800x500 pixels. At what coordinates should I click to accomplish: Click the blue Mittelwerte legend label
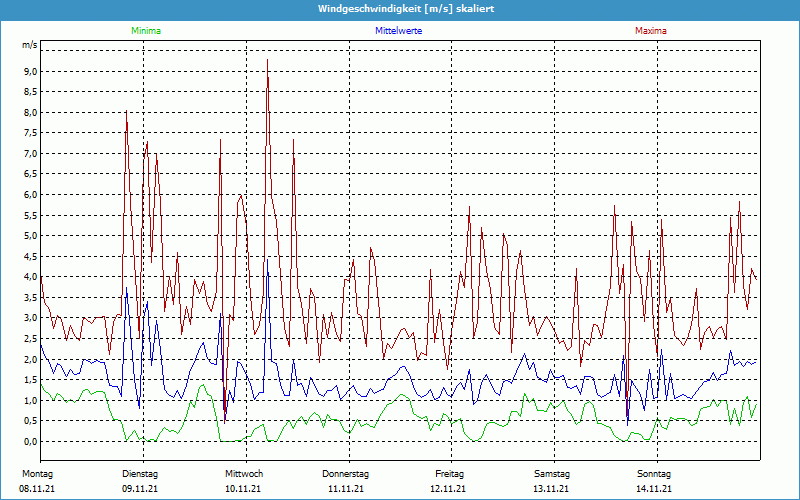coord(398,31)
